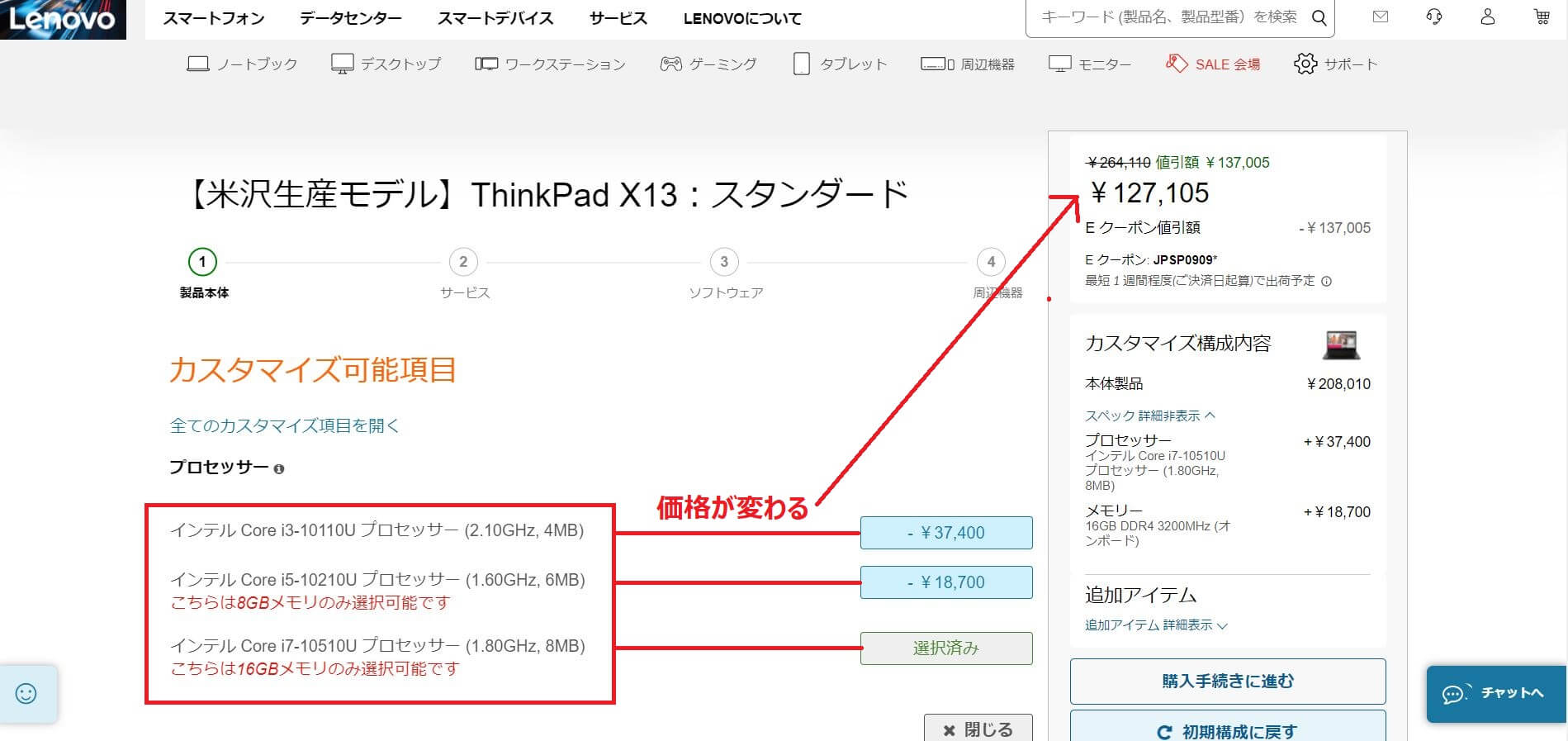Viewport: 1568px width, 741px height.
Task: Click the メモリー +¥18,700 value
Action: point(1337,512)
